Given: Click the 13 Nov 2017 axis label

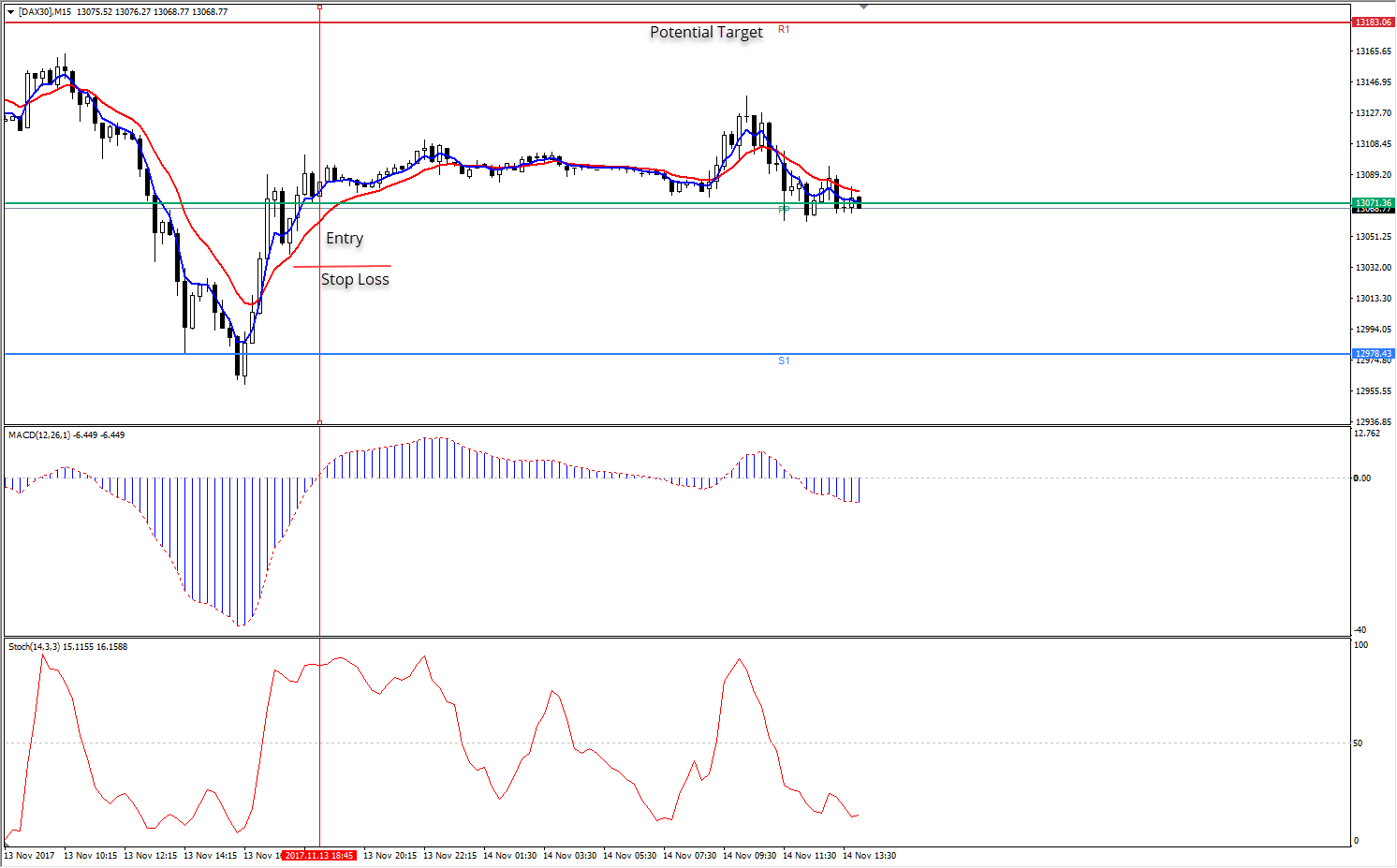Looking at the screenshot, I should coord(30,855).
